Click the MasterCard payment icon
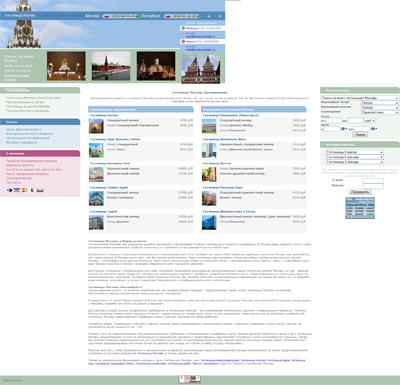This screenshot has width=400, height=385. coord(24,190)
